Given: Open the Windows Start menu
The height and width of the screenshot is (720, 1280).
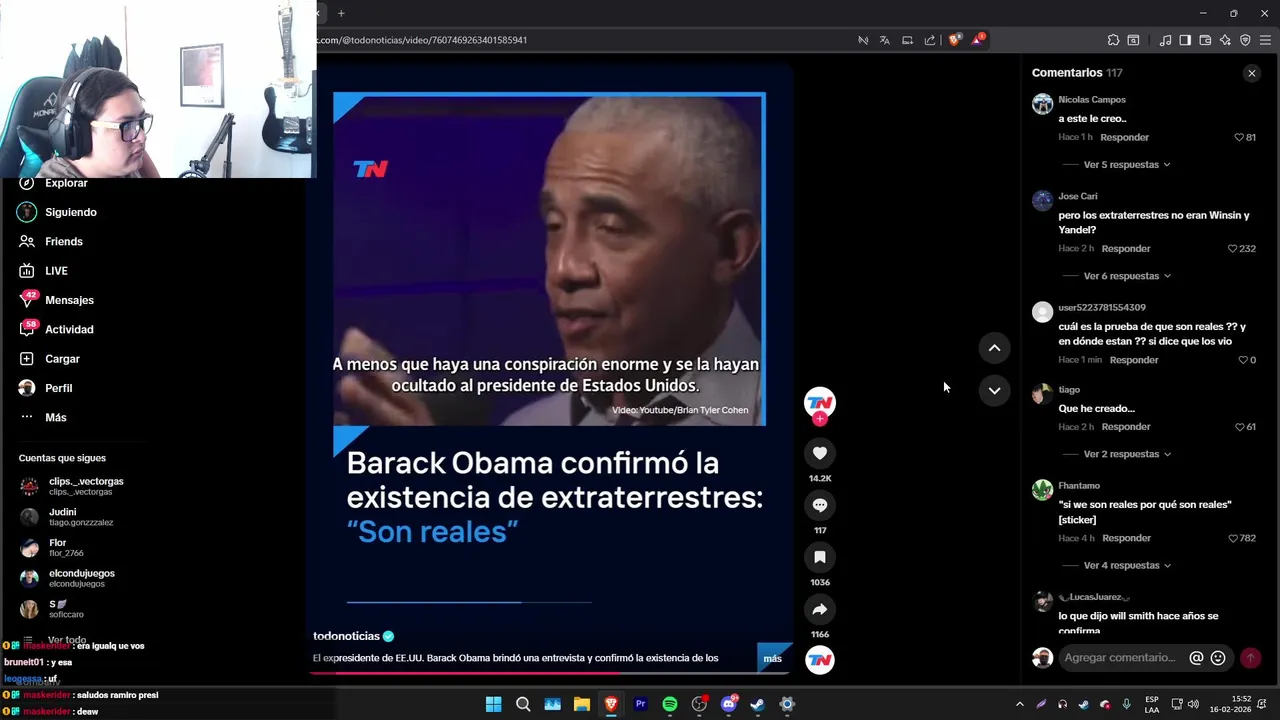Looking at the screenshot, I should (x=493, y=704).
